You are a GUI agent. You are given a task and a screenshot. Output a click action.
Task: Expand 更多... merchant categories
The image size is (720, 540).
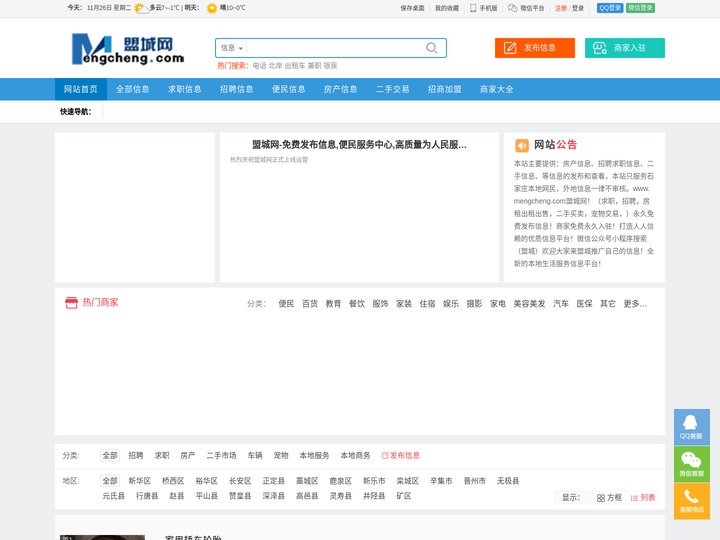[x=635, y=304]
